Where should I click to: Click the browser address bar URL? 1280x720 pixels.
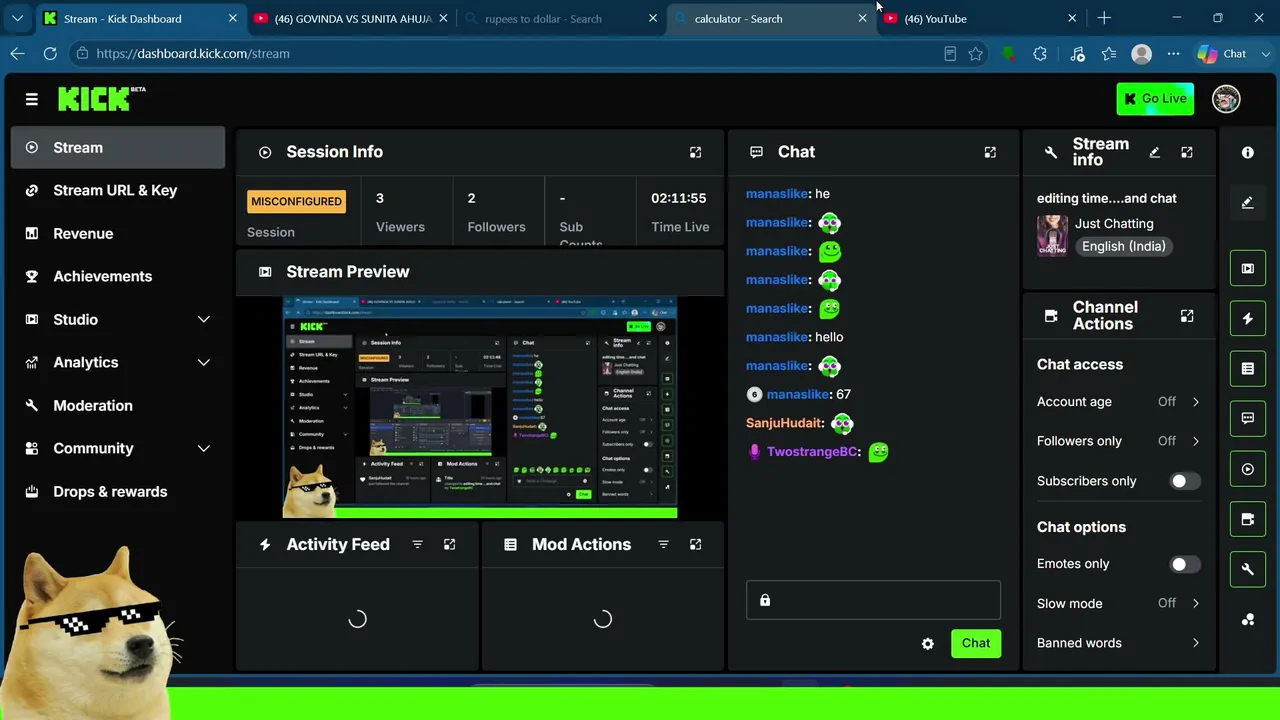tap(193, 54)
